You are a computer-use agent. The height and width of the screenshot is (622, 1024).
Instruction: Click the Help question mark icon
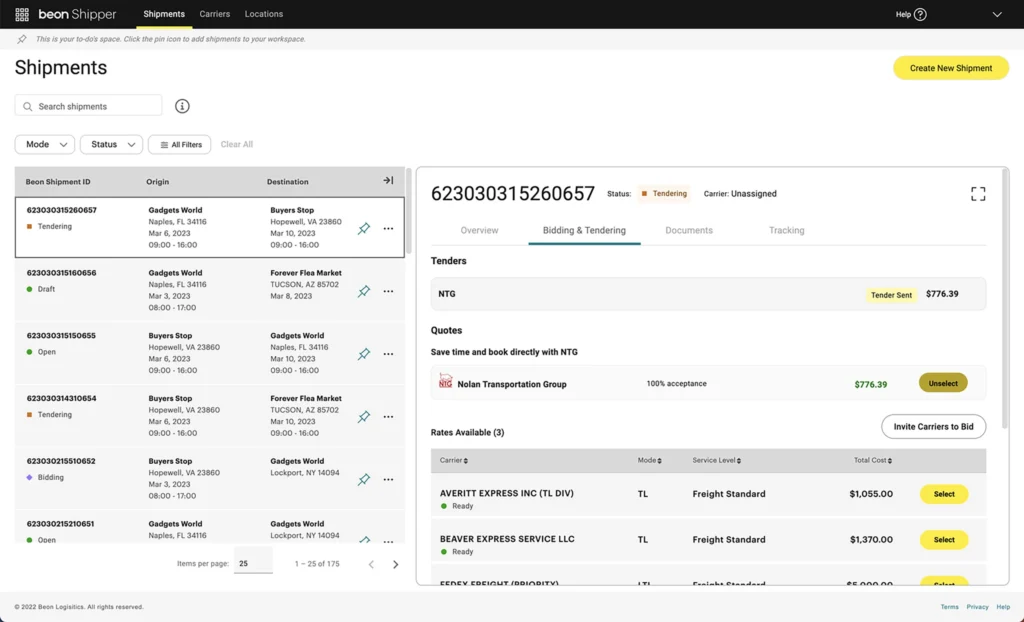click(920, 14)
